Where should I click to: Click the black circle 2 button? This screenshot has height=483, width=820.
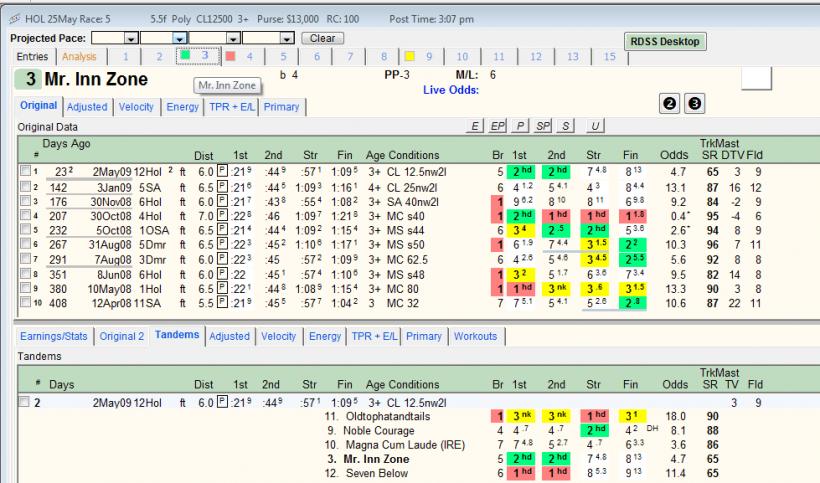(669, 104)
